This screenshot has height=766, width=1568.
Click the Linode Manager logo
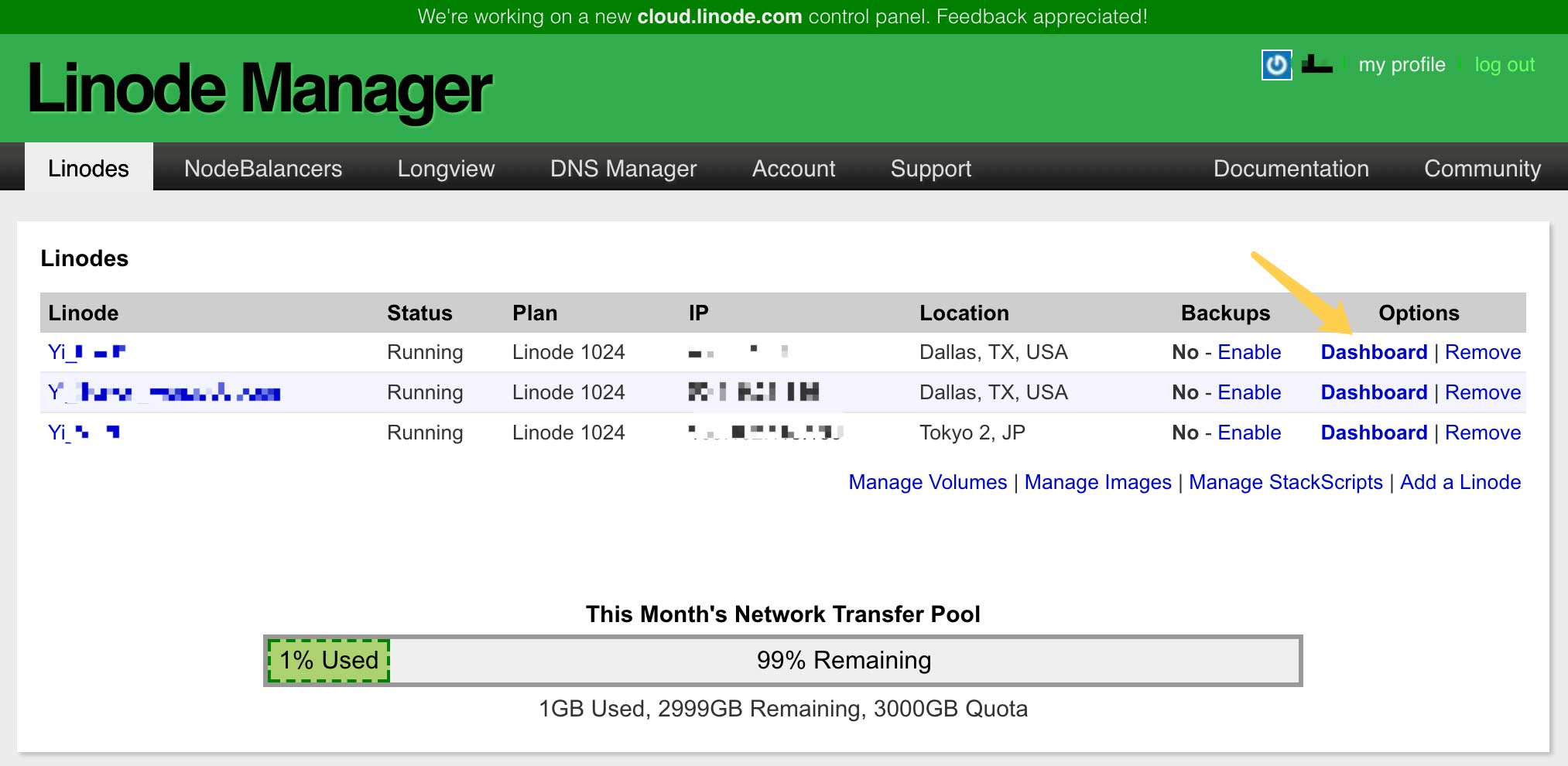(x=259, y=90)
